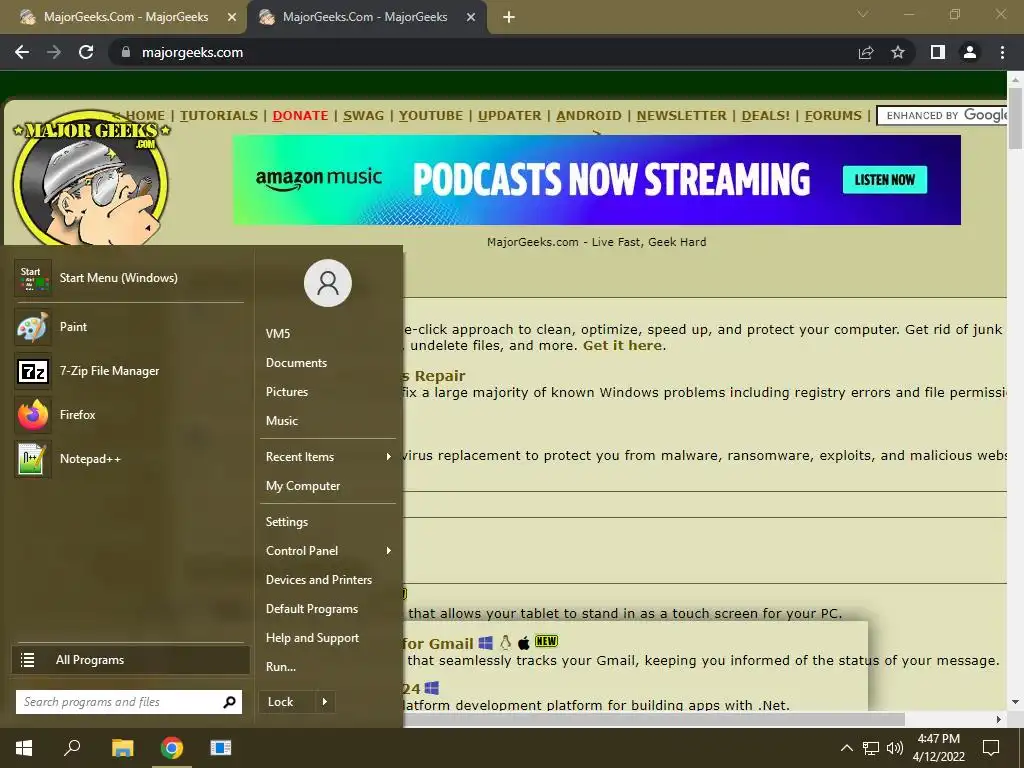Toggle Chrome side panel

[x=938, y=52]
